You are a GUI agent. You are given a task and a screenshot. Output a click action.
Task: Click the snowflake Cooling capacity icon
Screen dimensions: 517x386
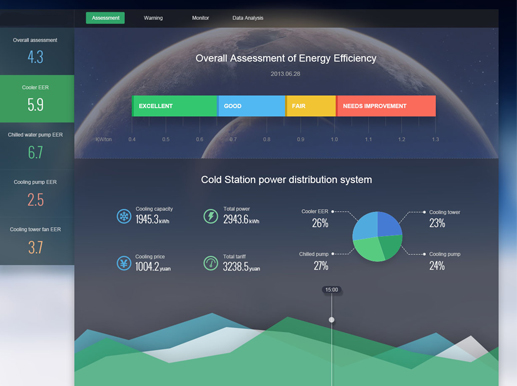(124, 217)
